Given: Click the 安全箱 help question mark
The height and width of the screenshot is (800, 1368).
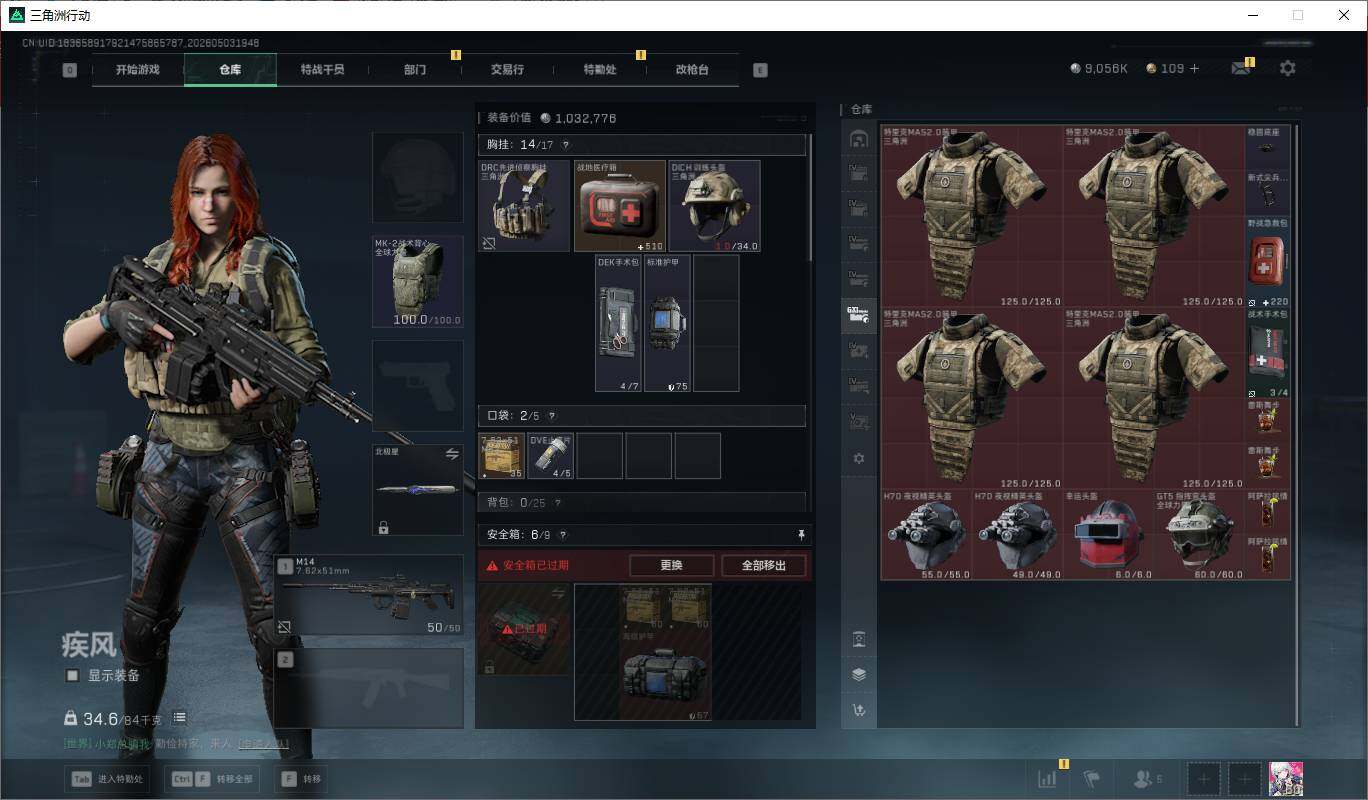Looking at the screenshot, I should click(x=563, y=536).
